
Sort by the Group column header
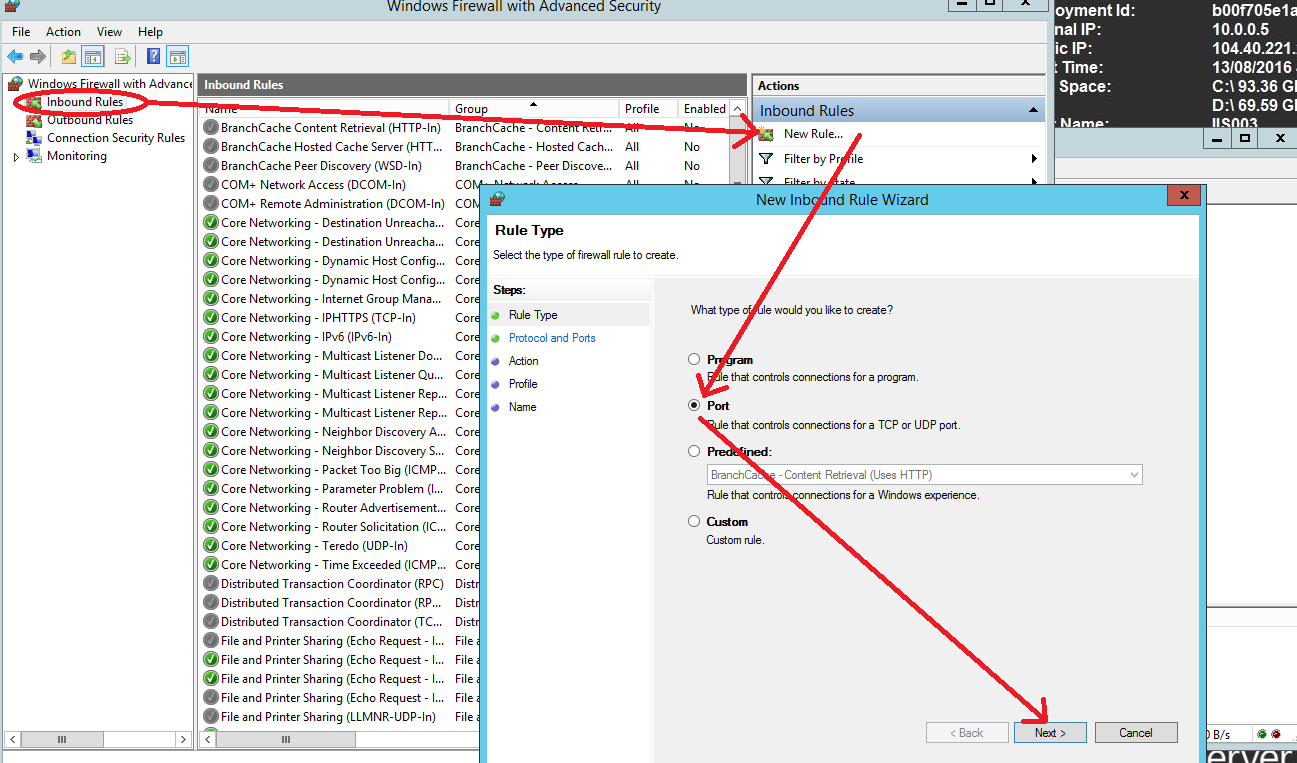(534, 109)
